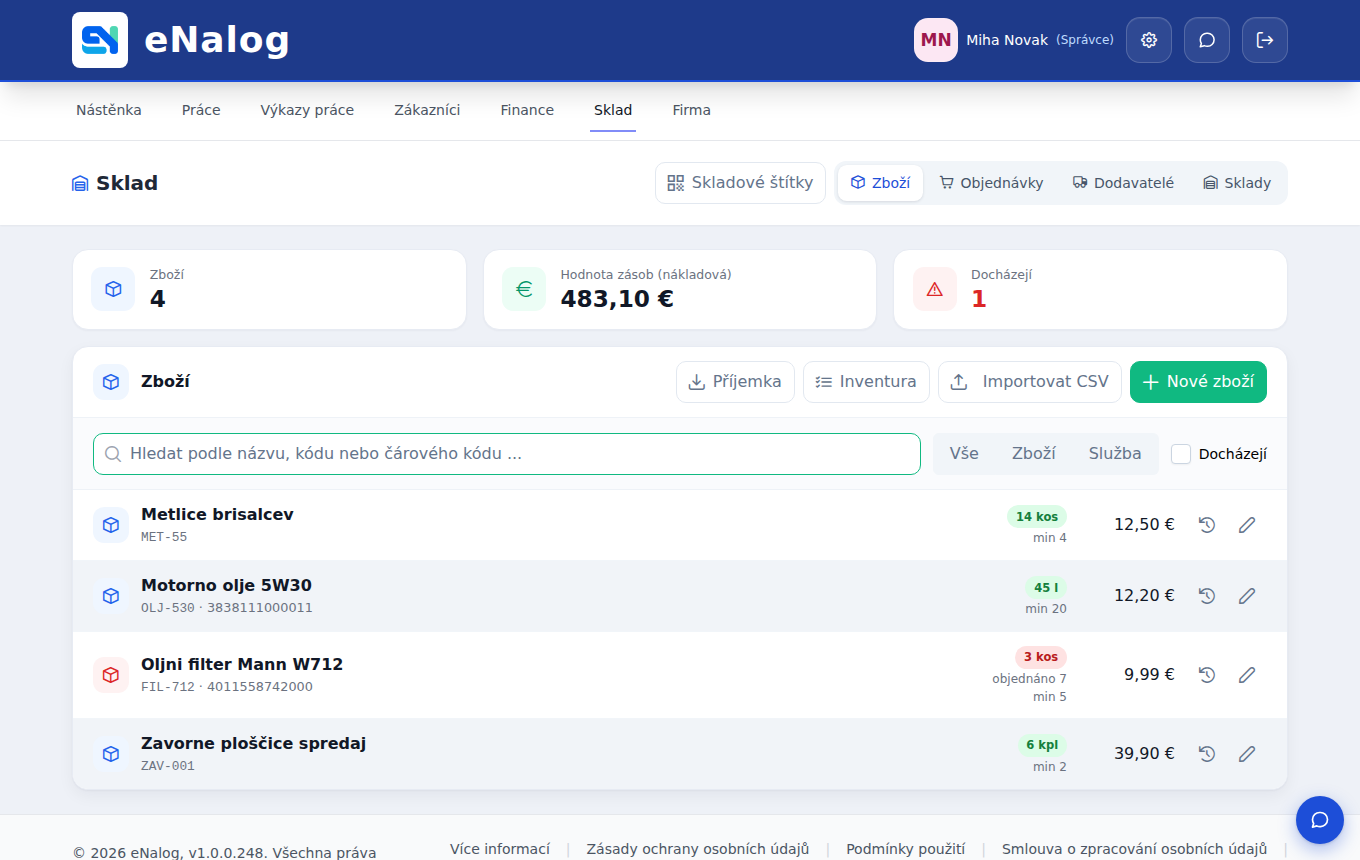The width and height of the screenshot is (1360, 860).
Task: Open the floating chat bubble
Action: pyautogui.click(x=1320, y=820)
